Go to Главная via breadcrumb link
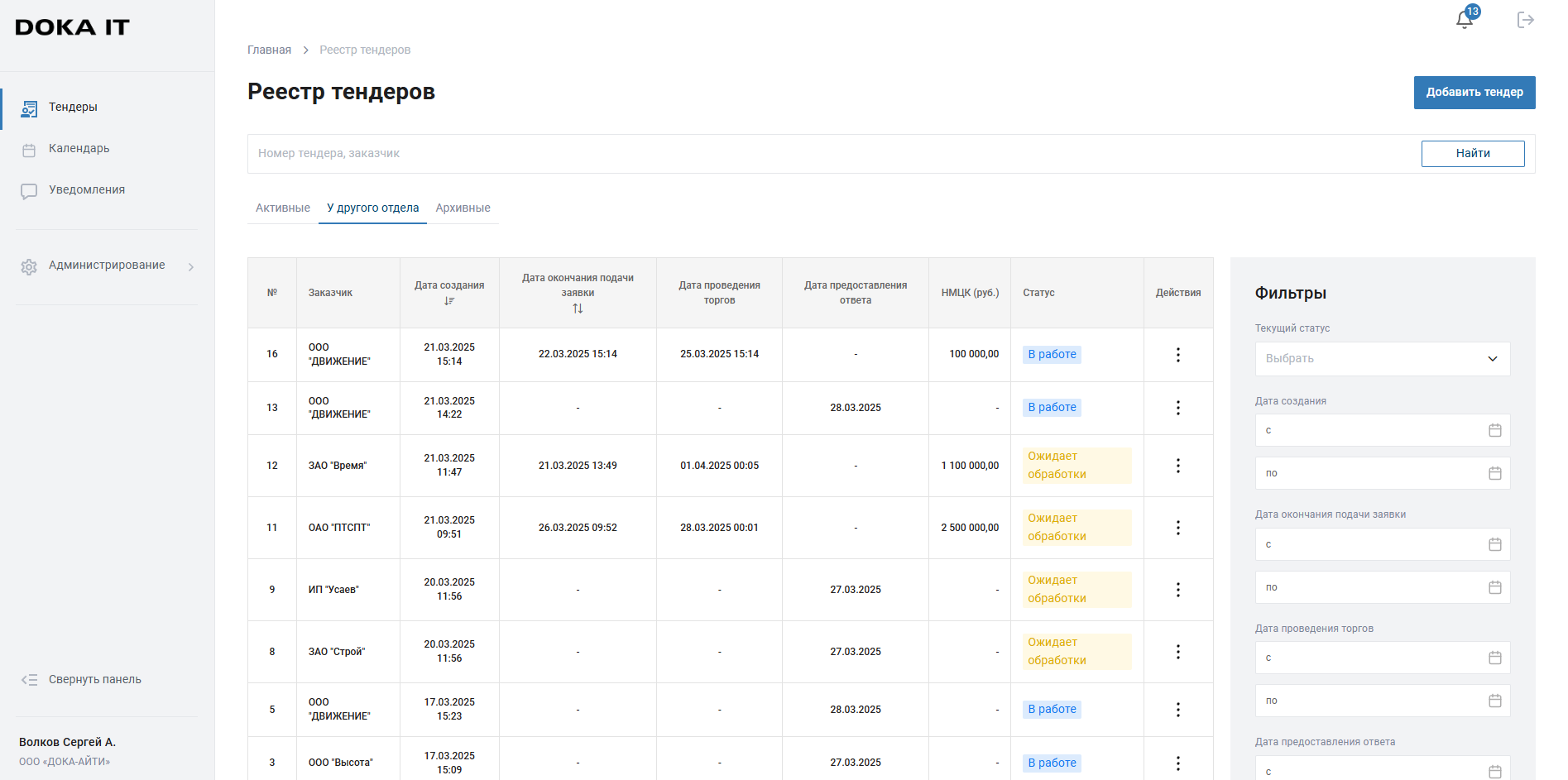Screen dimensions: 1568x780 click(269, 50)
